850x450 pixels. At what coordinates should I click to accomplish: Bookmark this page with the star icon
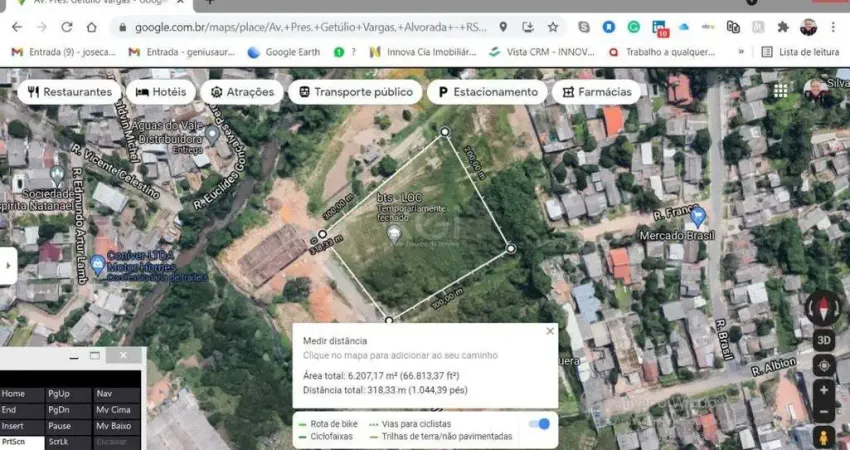pyautogui.click(x=553, y=27)
